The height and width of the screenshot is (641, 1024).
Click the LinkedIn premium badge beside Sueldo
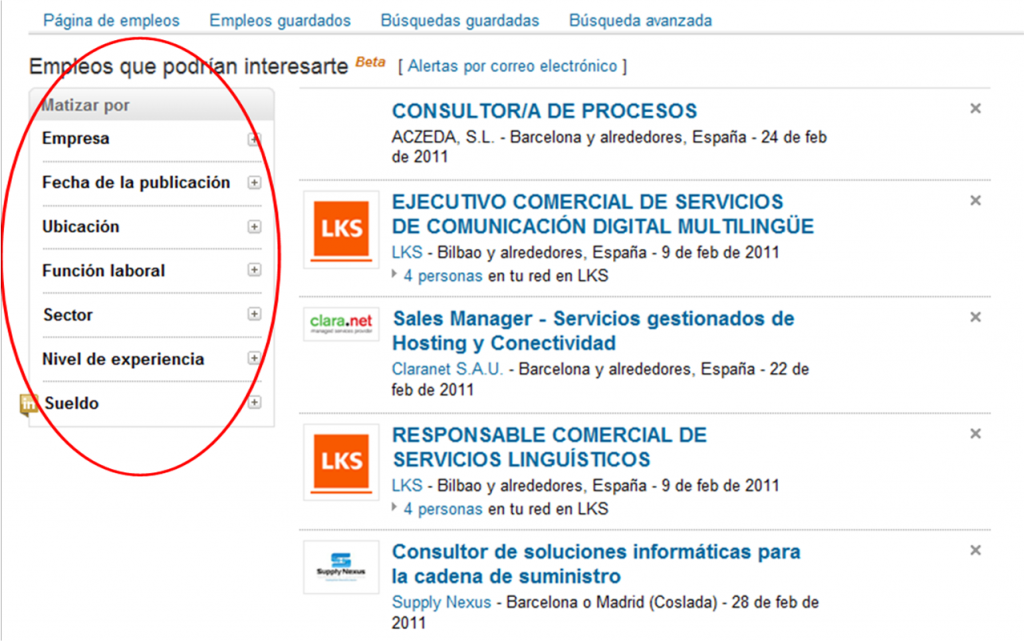coord(28,405)
